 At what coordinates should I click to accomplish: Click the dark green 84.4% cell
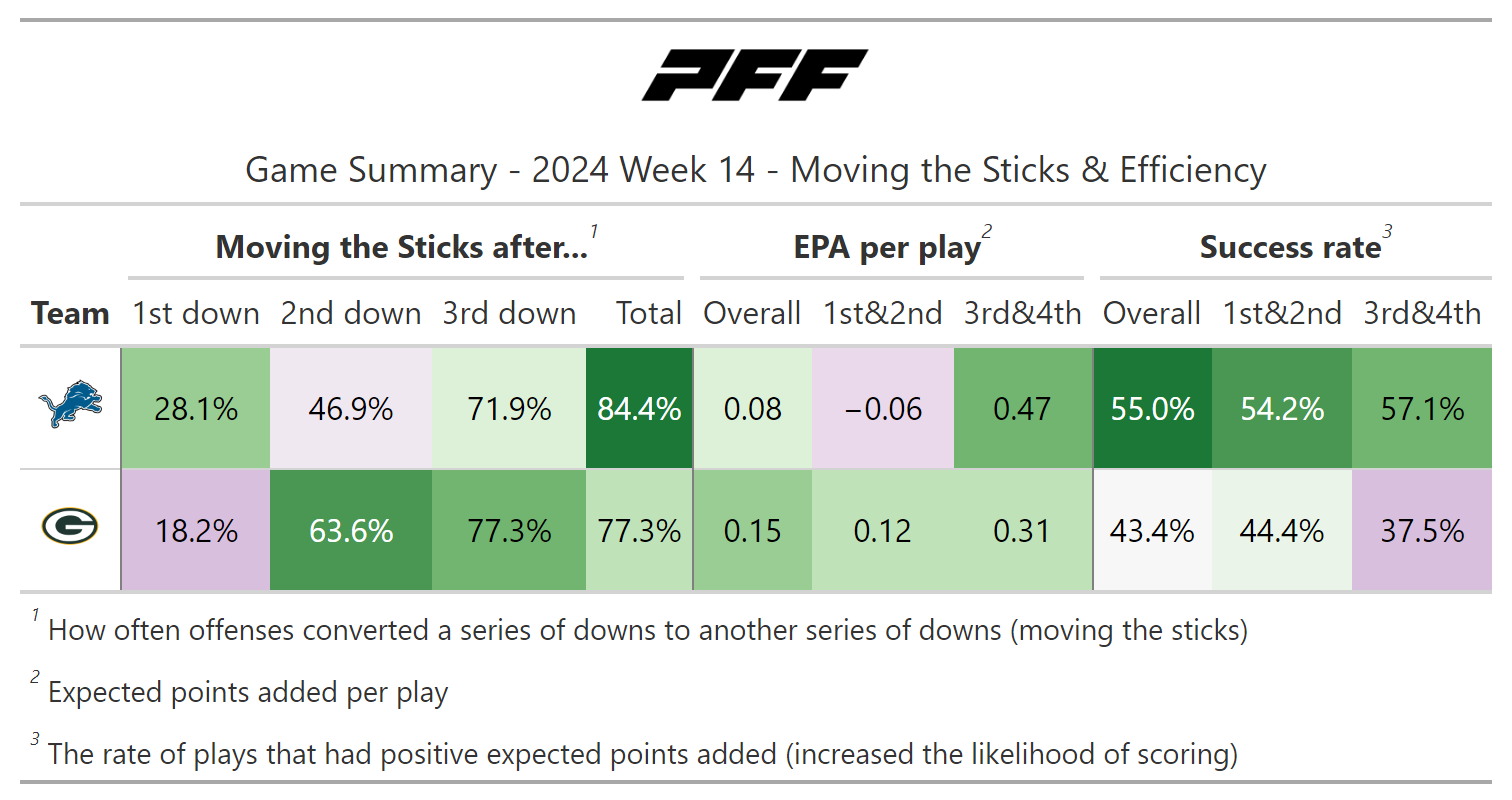639,408
